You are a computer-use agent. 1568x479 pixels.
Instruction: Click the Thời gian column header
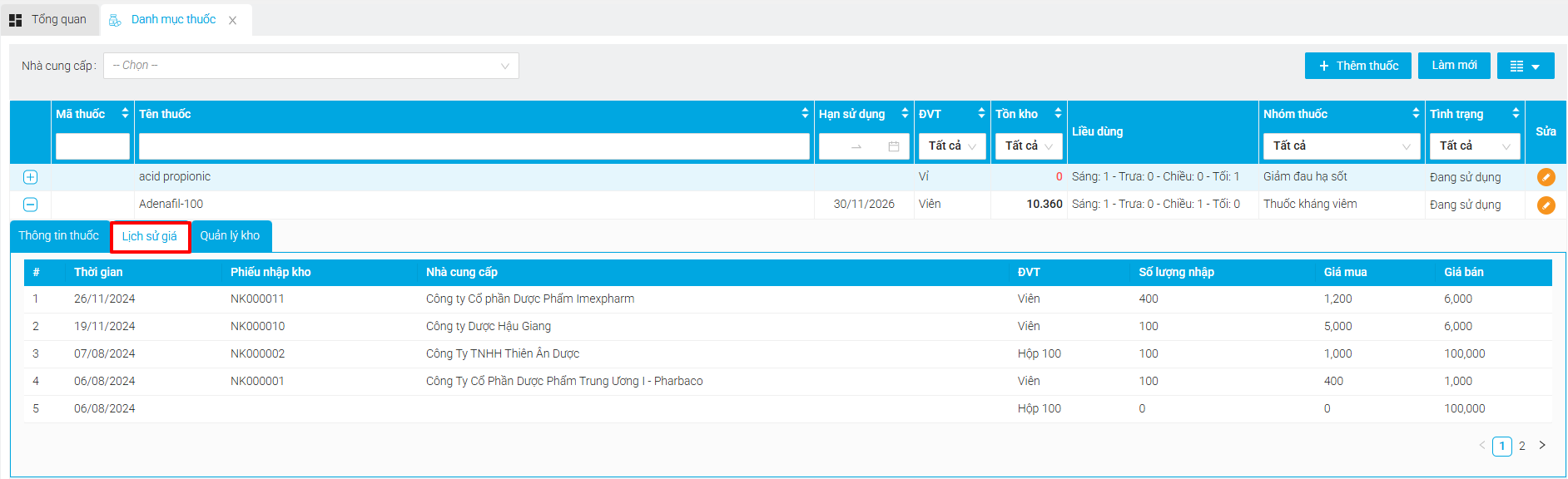click(98, 272)
